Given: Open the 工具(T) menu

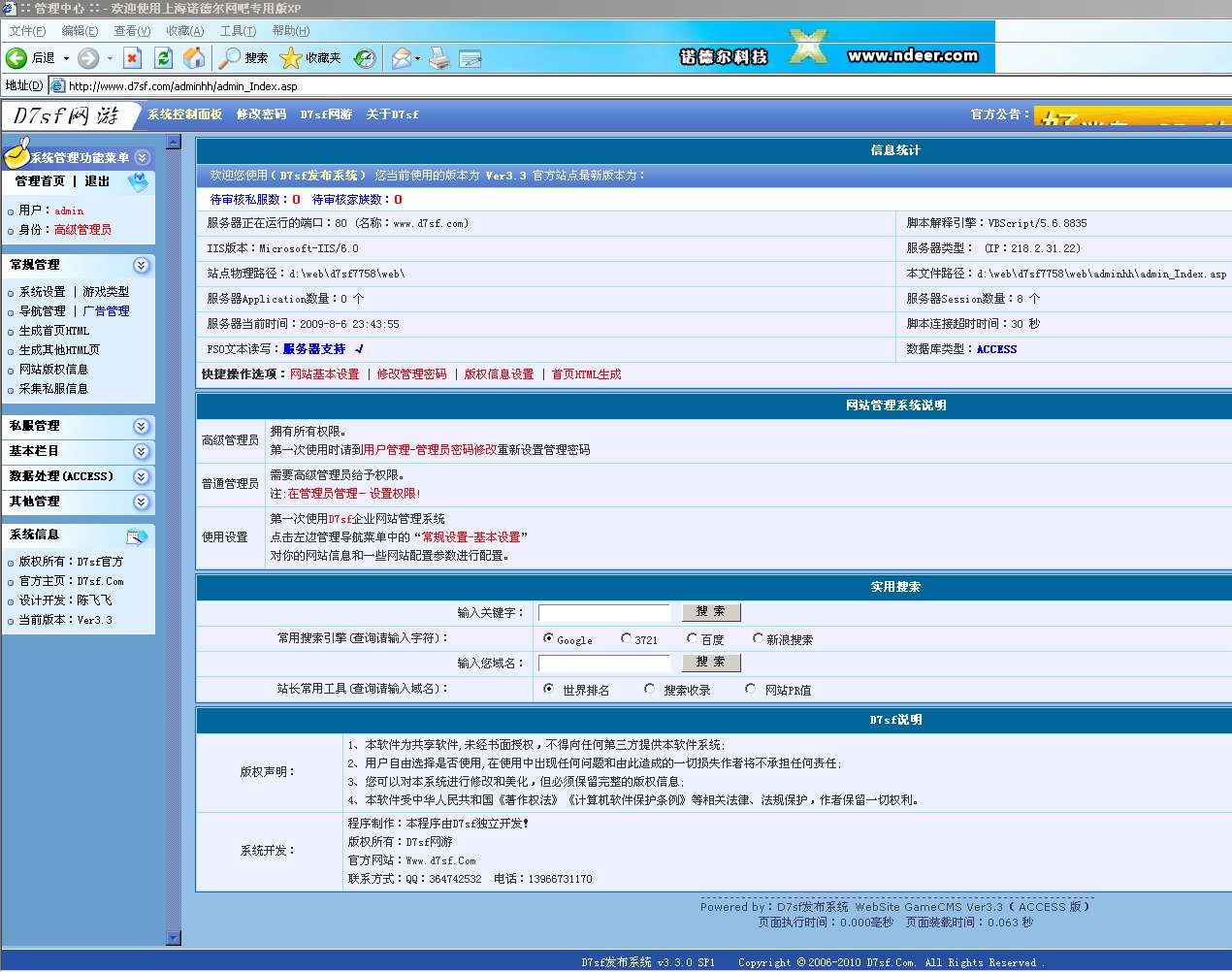Looking at the screenshot, I should [x=238, y=31].
